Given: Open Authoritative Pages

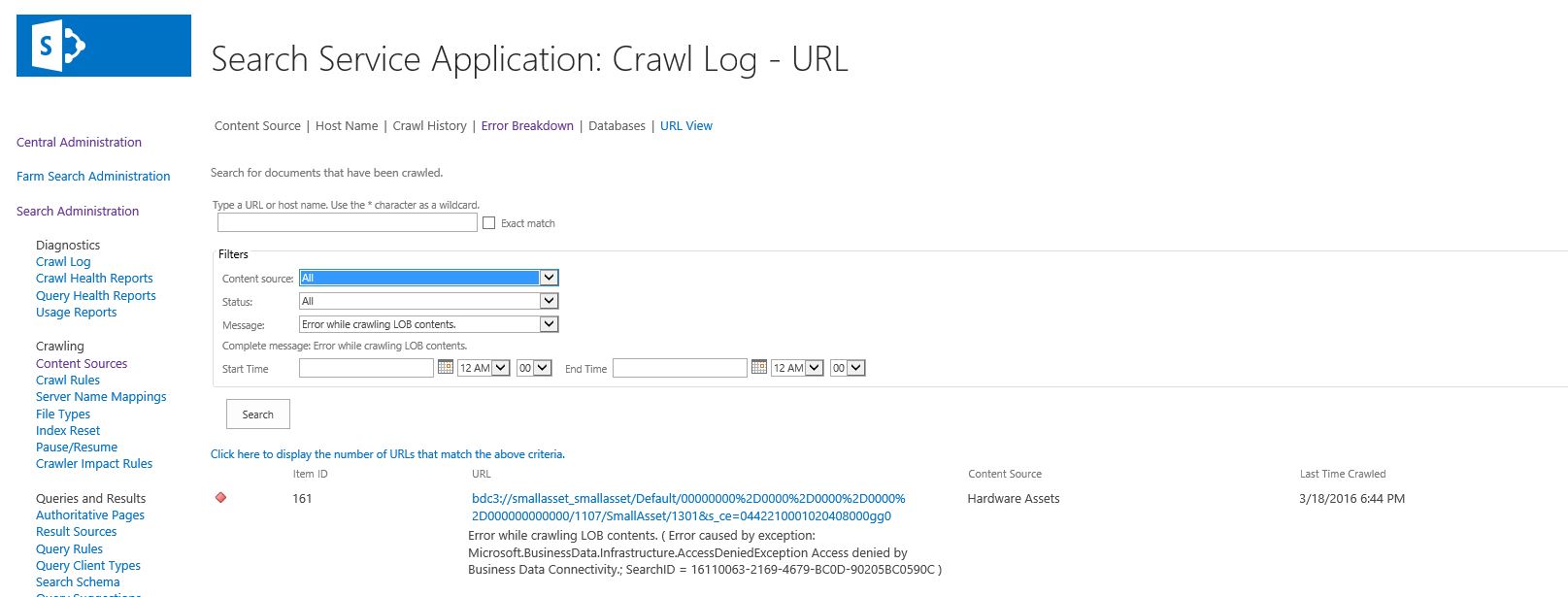Looking at the screenshot, I should 90,515.
